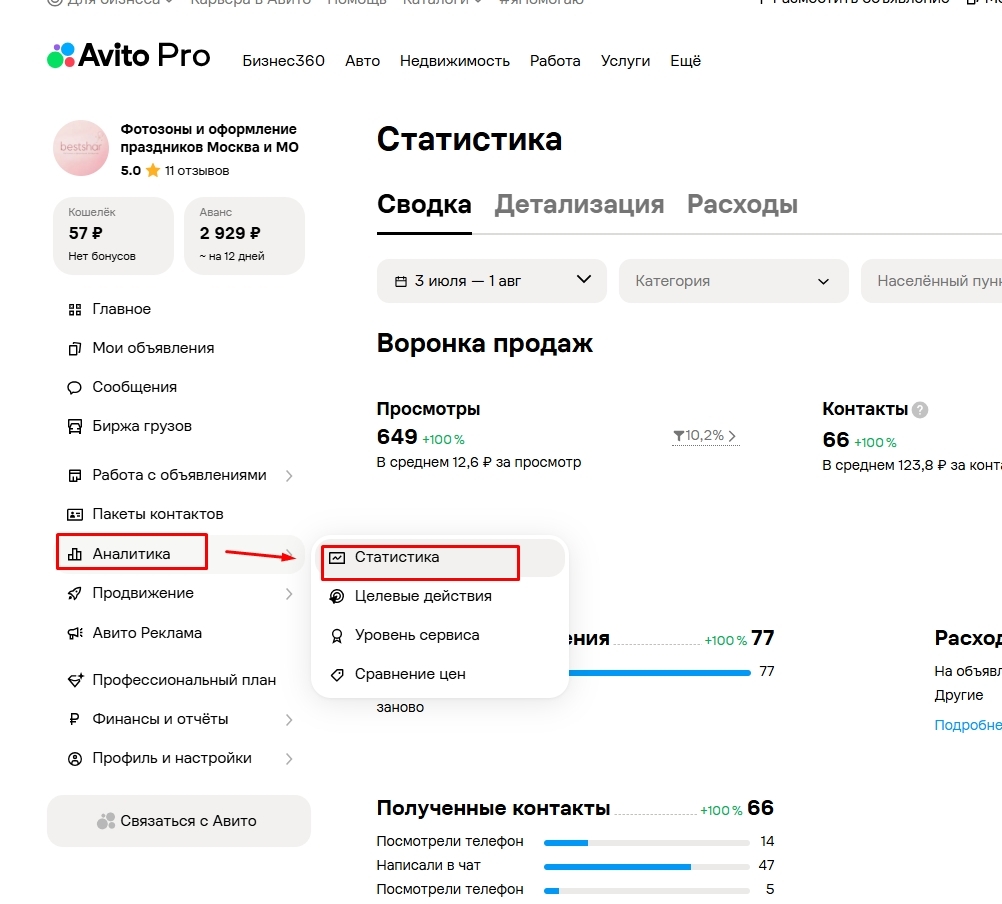Open the Кошелёк 57 ₽ card
This screenshot has width=1002, height=904.
click(114, 236)
